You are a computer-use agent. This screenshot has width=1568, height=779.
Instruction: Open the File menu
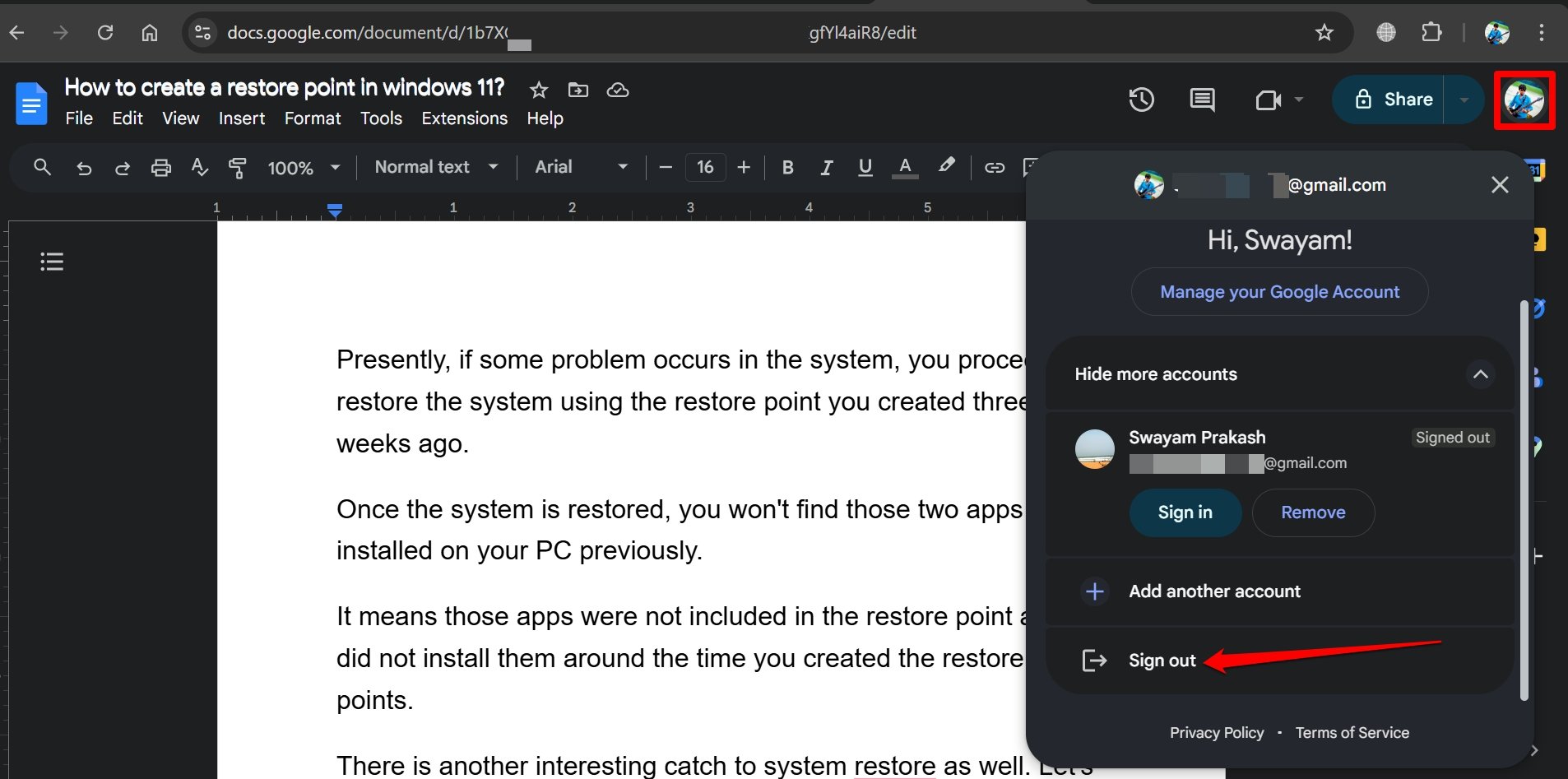pos(79,118)
